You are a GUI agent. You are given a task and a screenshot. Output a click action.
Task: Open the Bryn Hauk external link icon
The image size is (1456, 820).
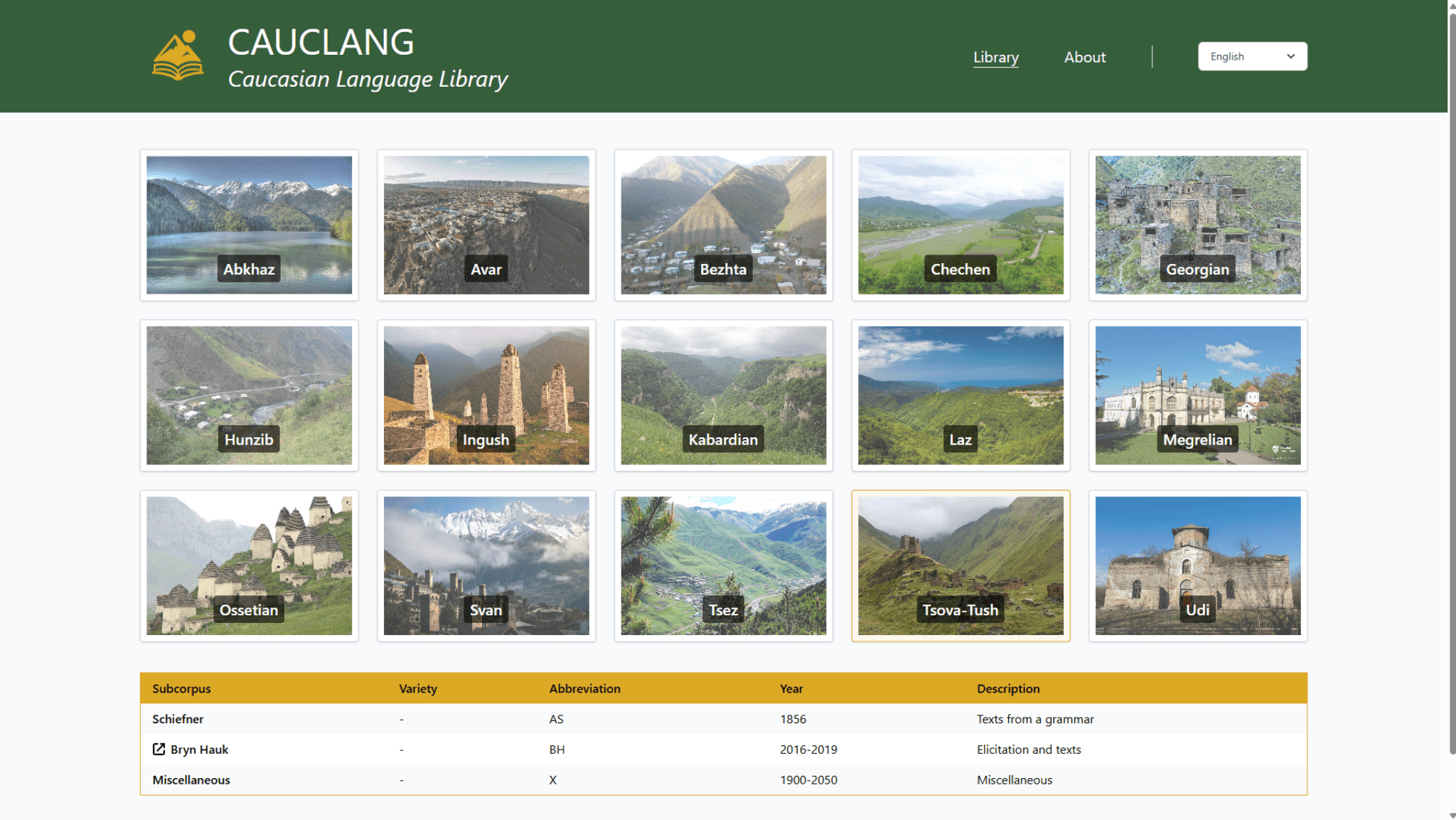(x=158, y=749)
